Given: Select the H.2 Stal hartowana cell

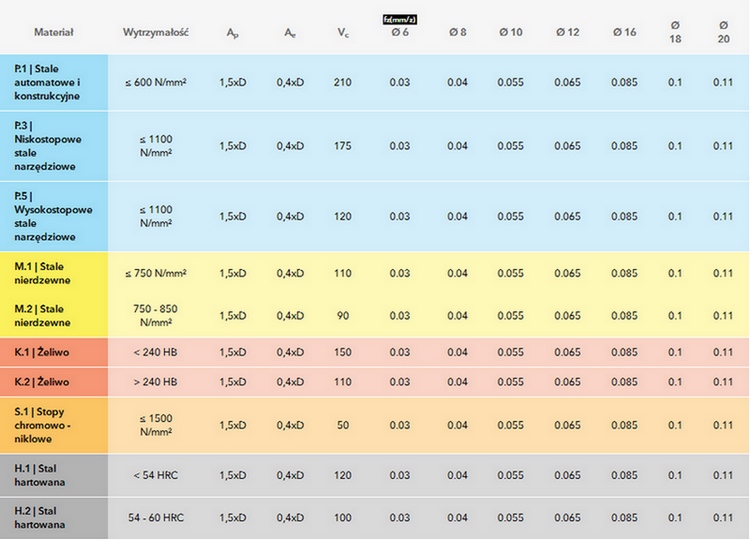Looking at the screenshot, I should pyautogui.click(x=54, y=518).
